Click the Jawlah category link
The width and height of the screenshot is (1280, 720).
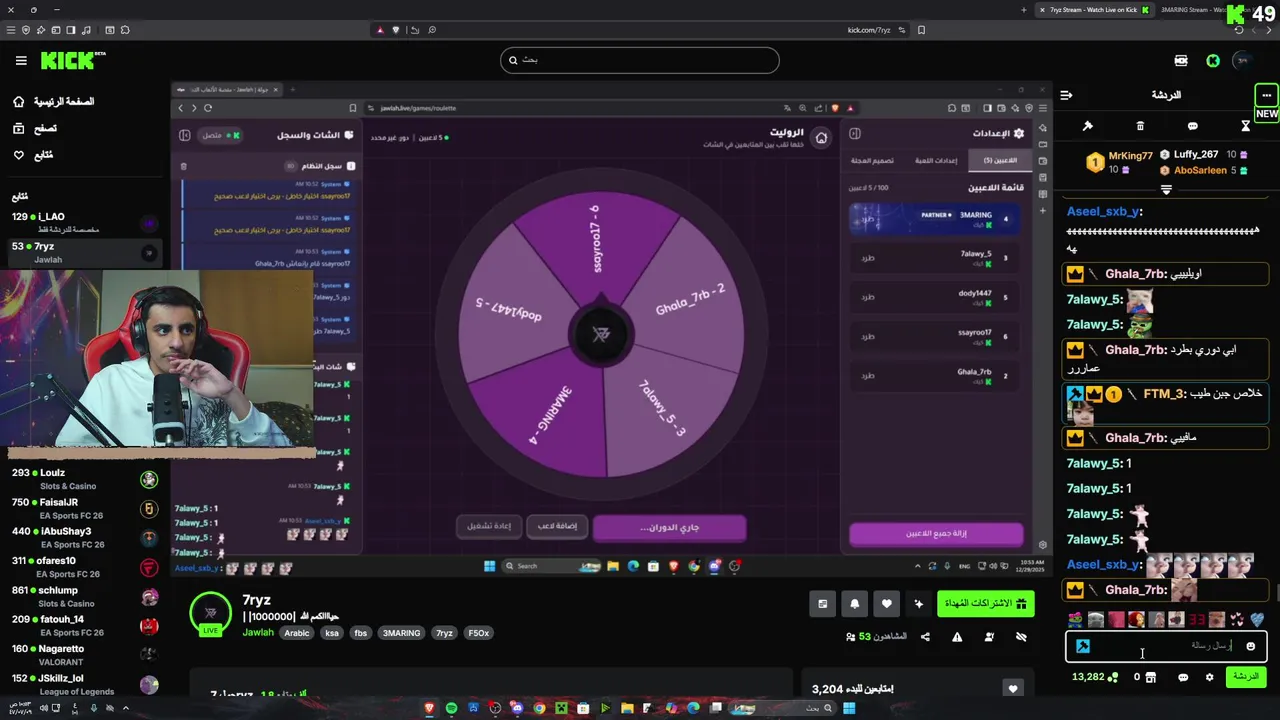258,632
